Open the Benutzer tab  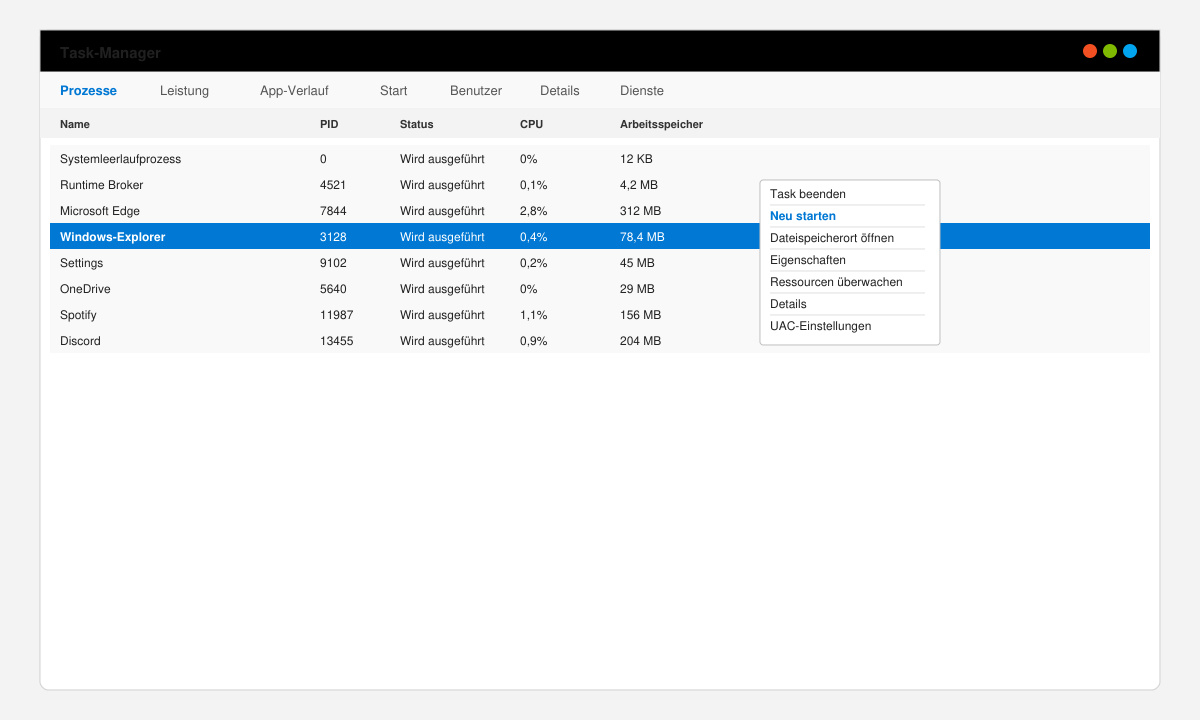[x=476, y=90]
